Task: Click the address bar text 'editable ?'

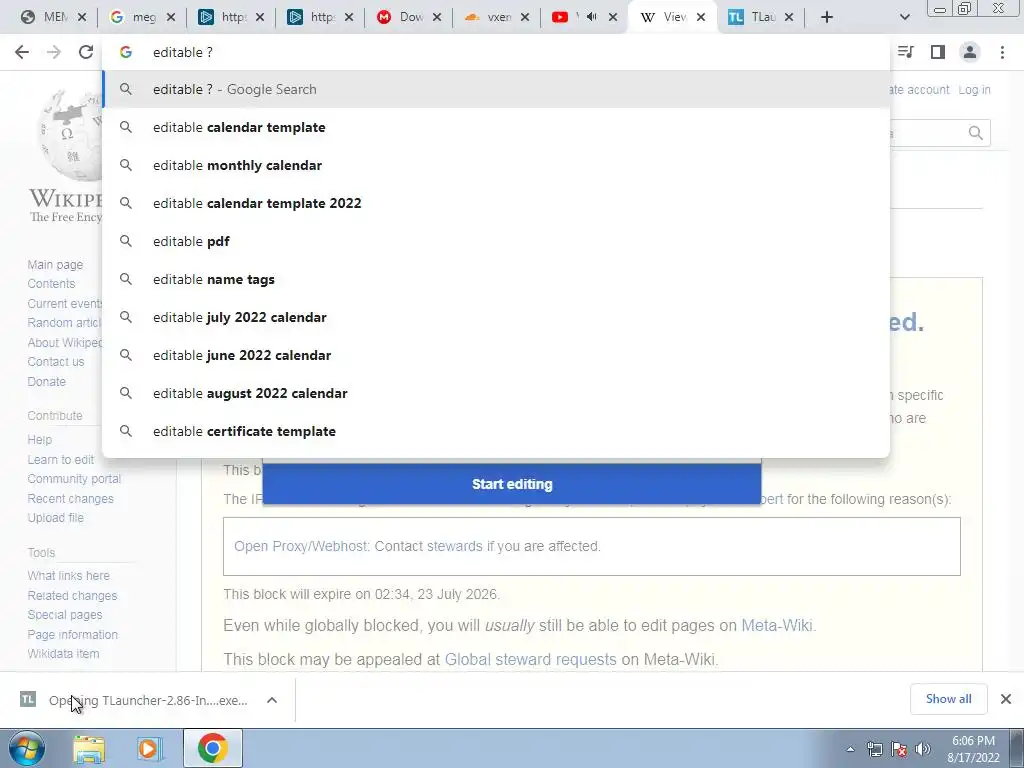Action: coord(183,52)
